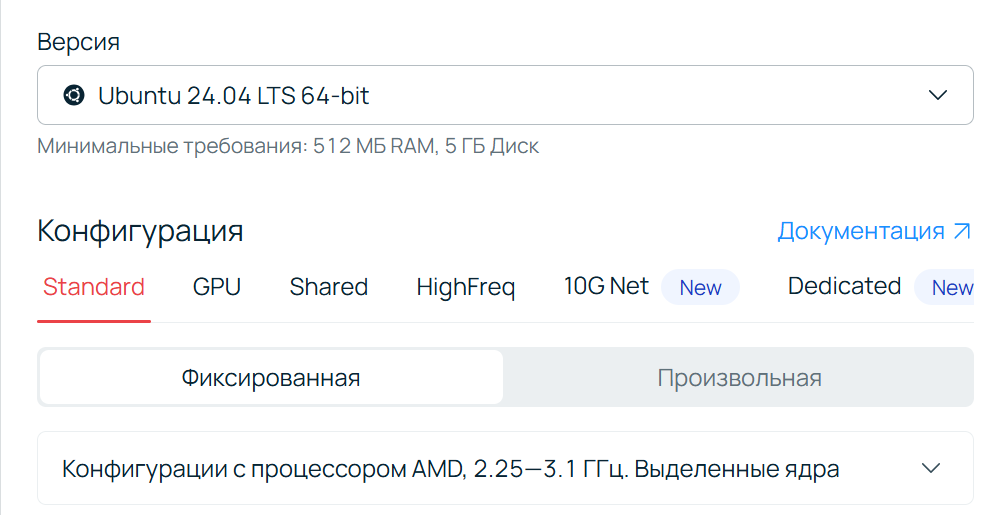Click the arrow icon next to Документация

pos(962,231)
